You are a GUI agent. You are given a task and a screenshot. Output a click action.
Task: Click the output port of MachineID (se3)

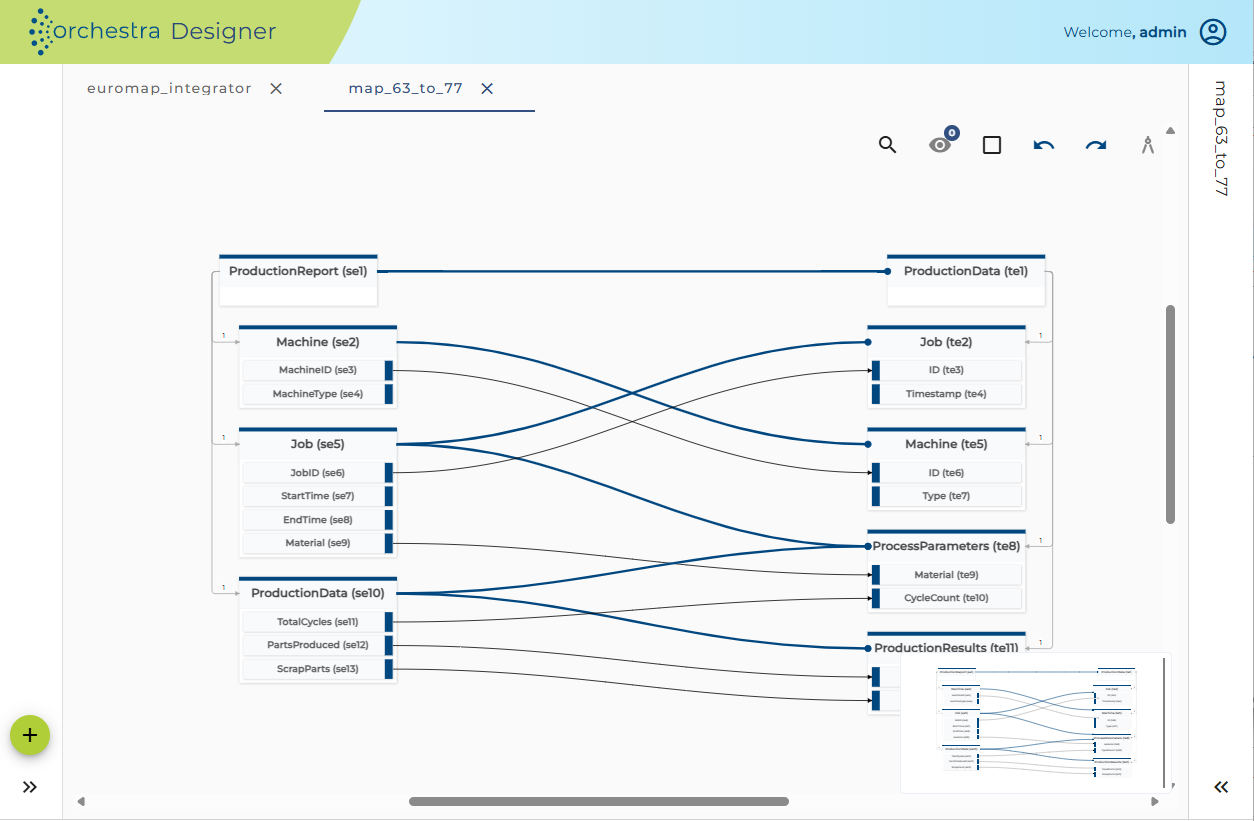(390, 370)
